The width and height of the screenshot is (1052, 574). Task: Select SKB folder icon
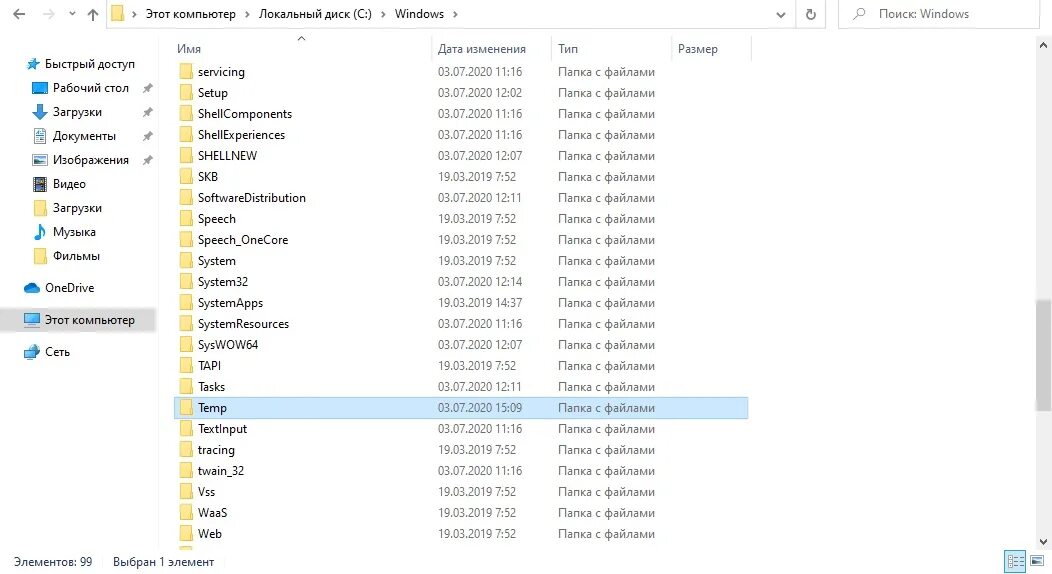pos(186,177)
